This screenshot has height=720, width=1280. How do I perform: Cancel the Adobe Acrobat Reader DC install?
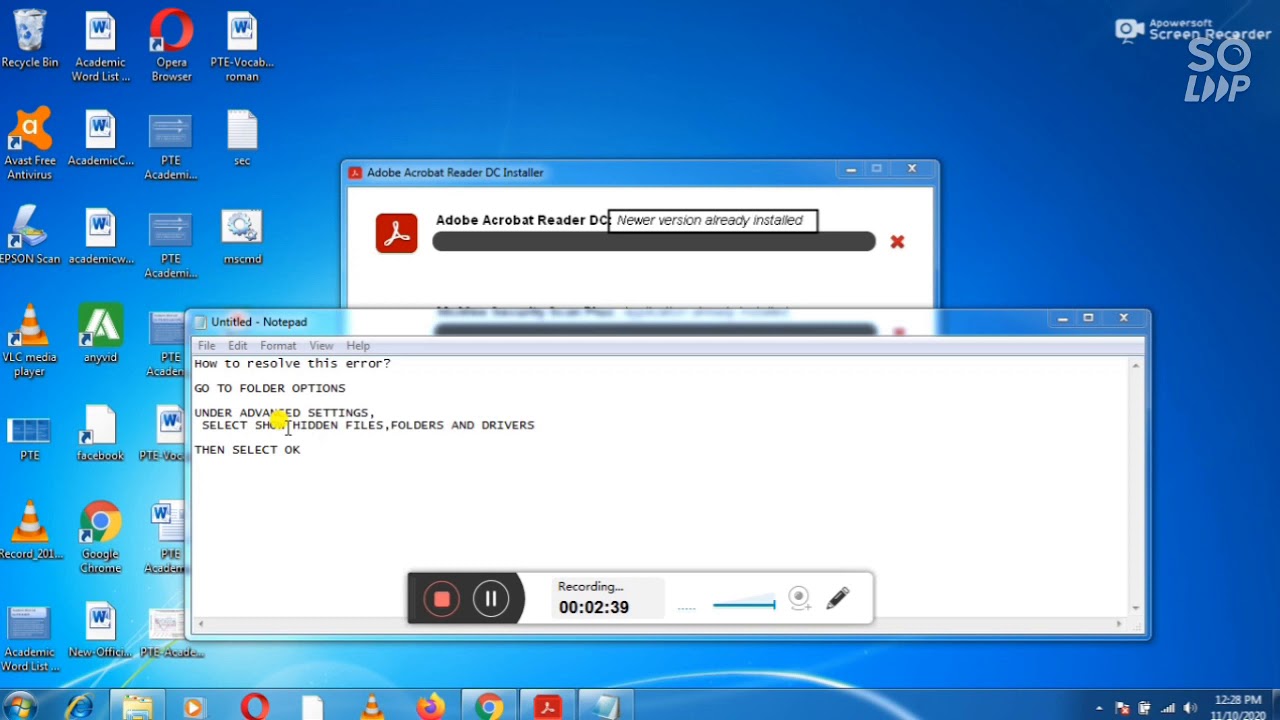point(897,242)
